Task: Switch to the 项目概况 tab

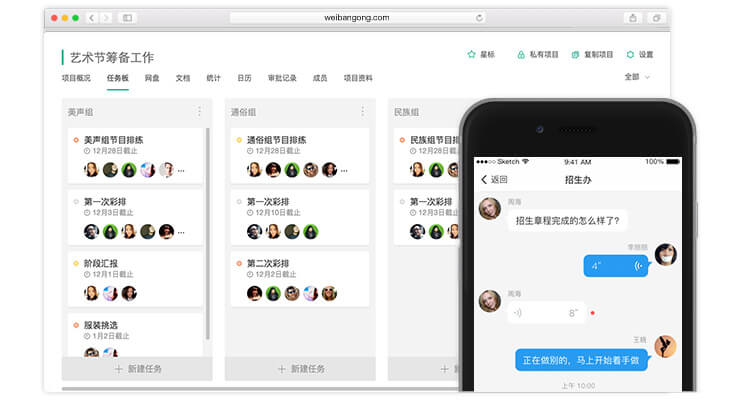Action: pyautogui.click(x=76, y=78)
